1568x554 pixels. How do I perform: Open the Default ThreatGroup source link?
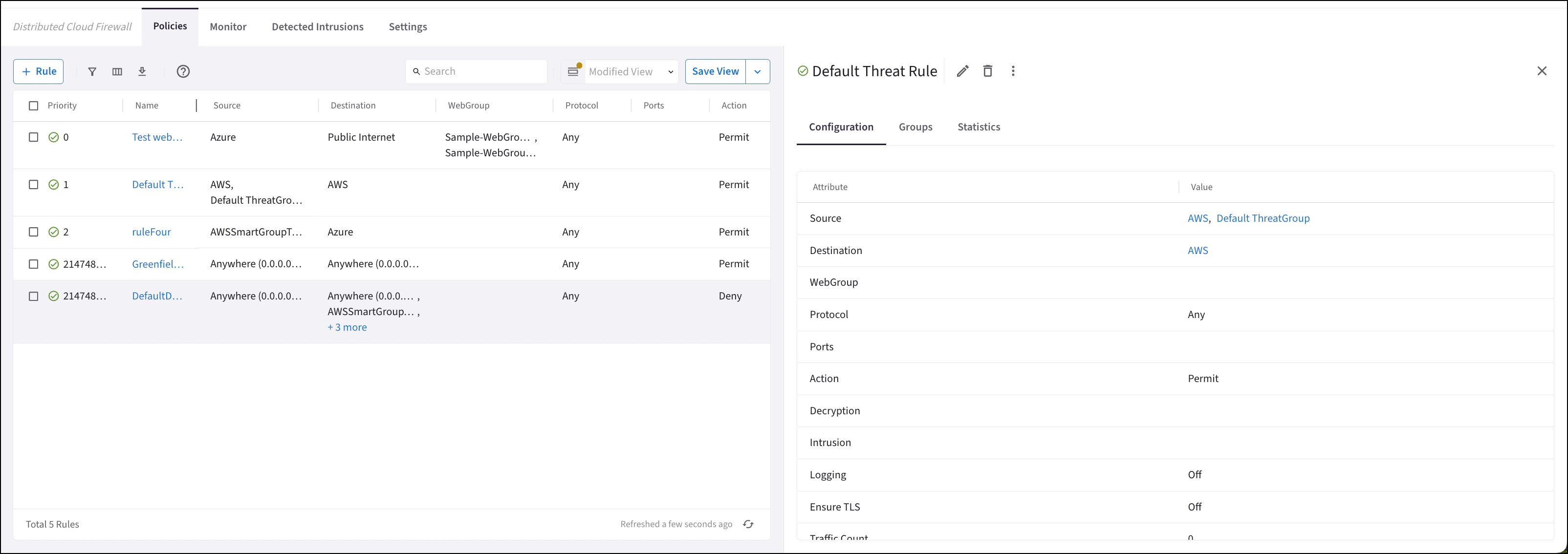[1263, 218]
